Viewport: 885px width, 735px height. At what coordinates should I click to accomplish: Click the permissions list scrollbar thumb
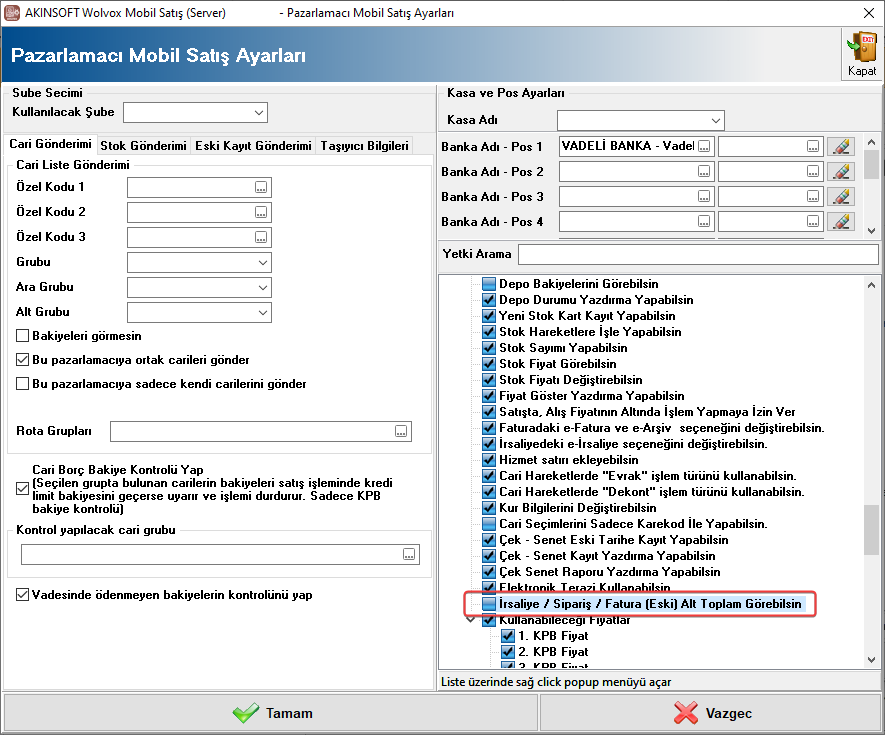click(x=871, y=530)
